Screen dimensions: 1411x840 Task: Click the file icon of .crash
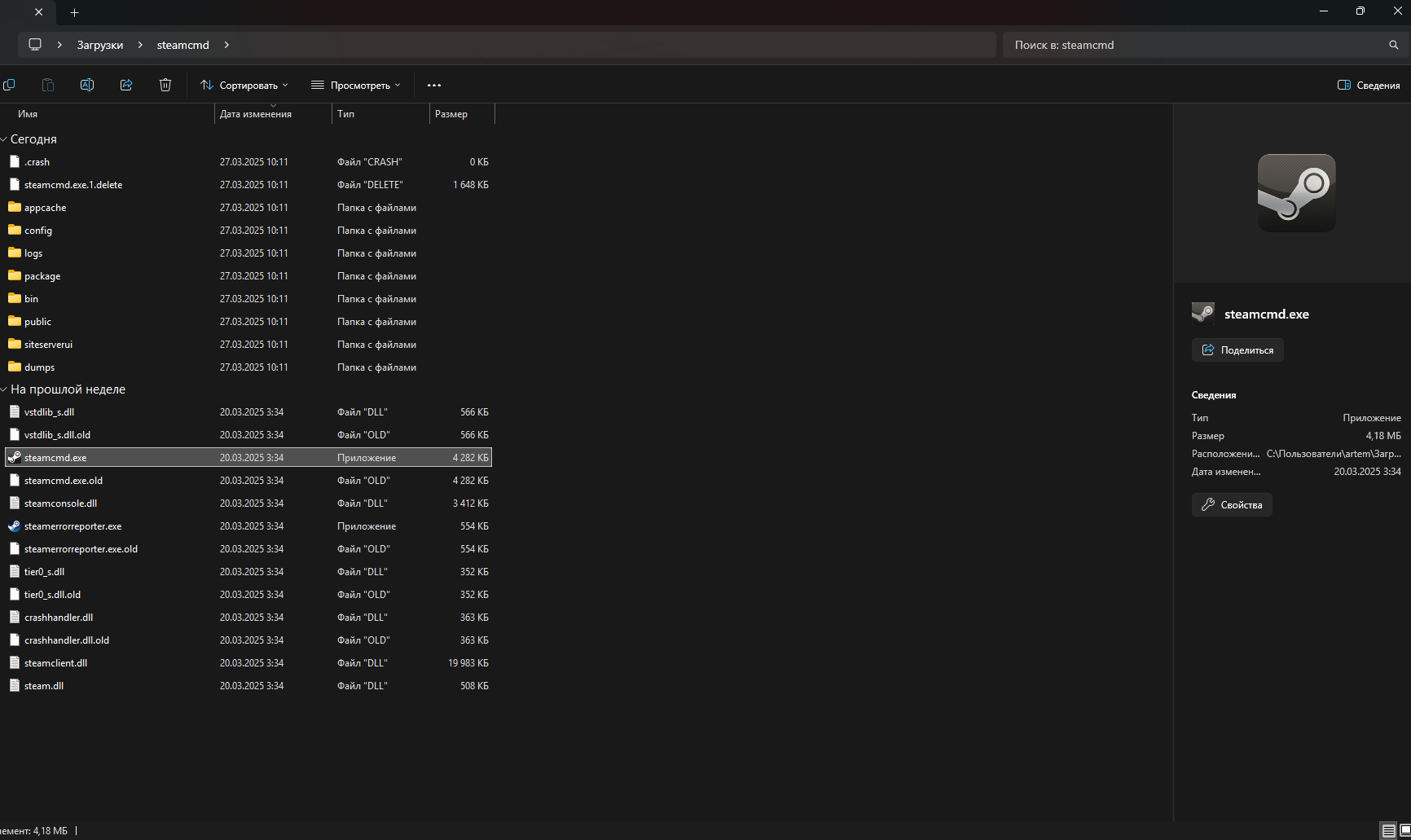15,161
